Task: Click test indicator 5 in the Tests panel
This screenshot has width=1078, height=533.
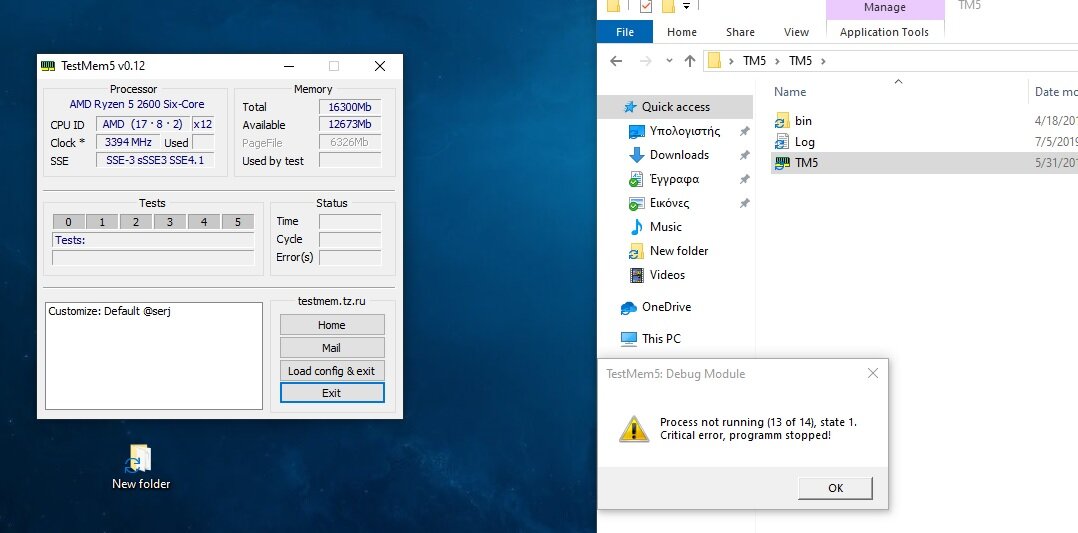Action: pyautogui.click(x=238, y=221)
